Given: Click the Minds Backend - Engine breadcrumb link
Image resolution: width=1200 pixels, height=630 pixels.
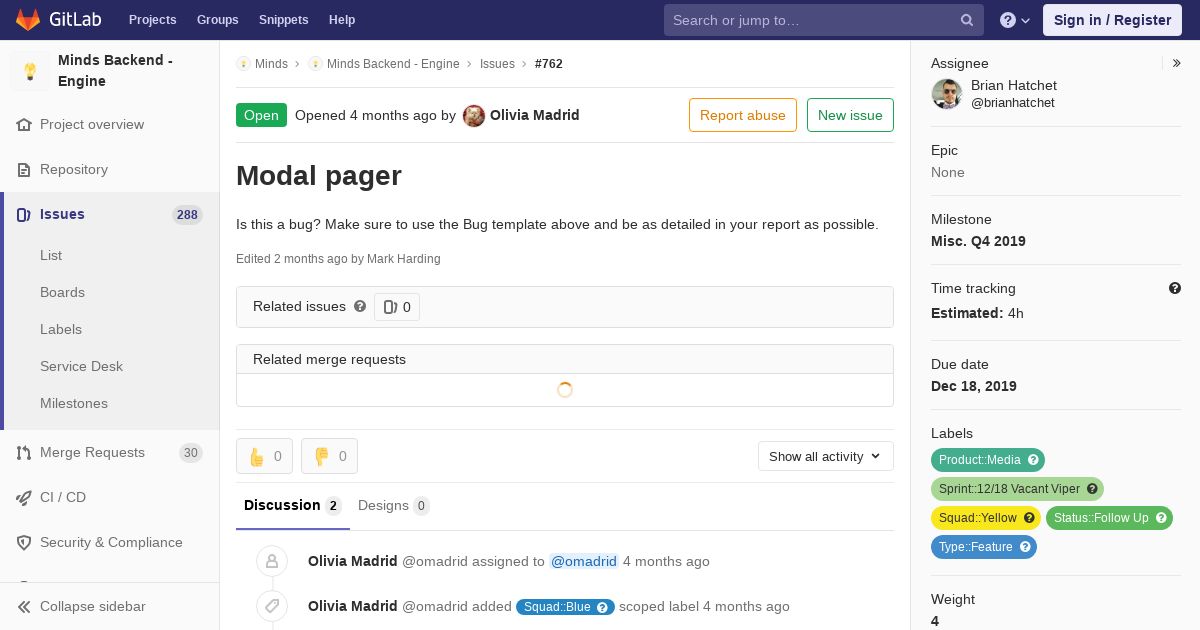Looking at the screenshot, I should coord(393,64).
